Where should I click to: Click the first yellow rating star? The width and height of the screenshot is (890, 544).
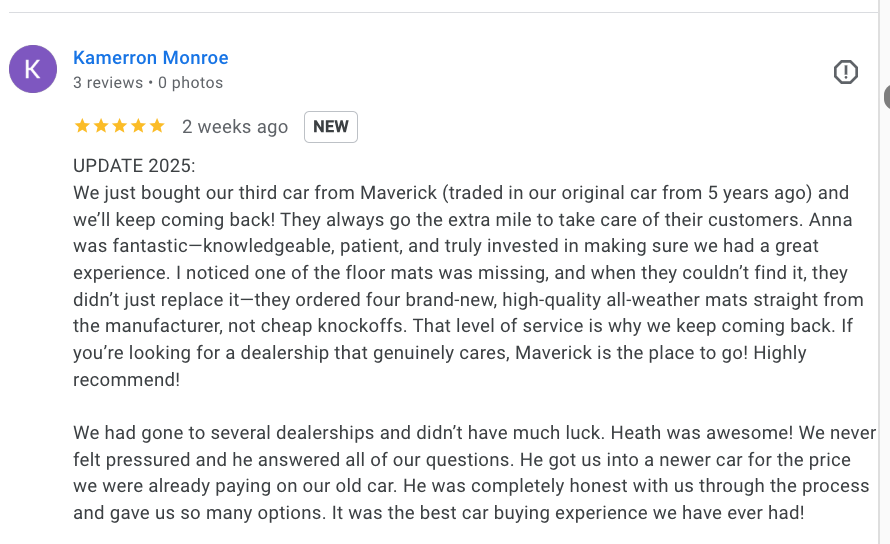tap(82, 126)
